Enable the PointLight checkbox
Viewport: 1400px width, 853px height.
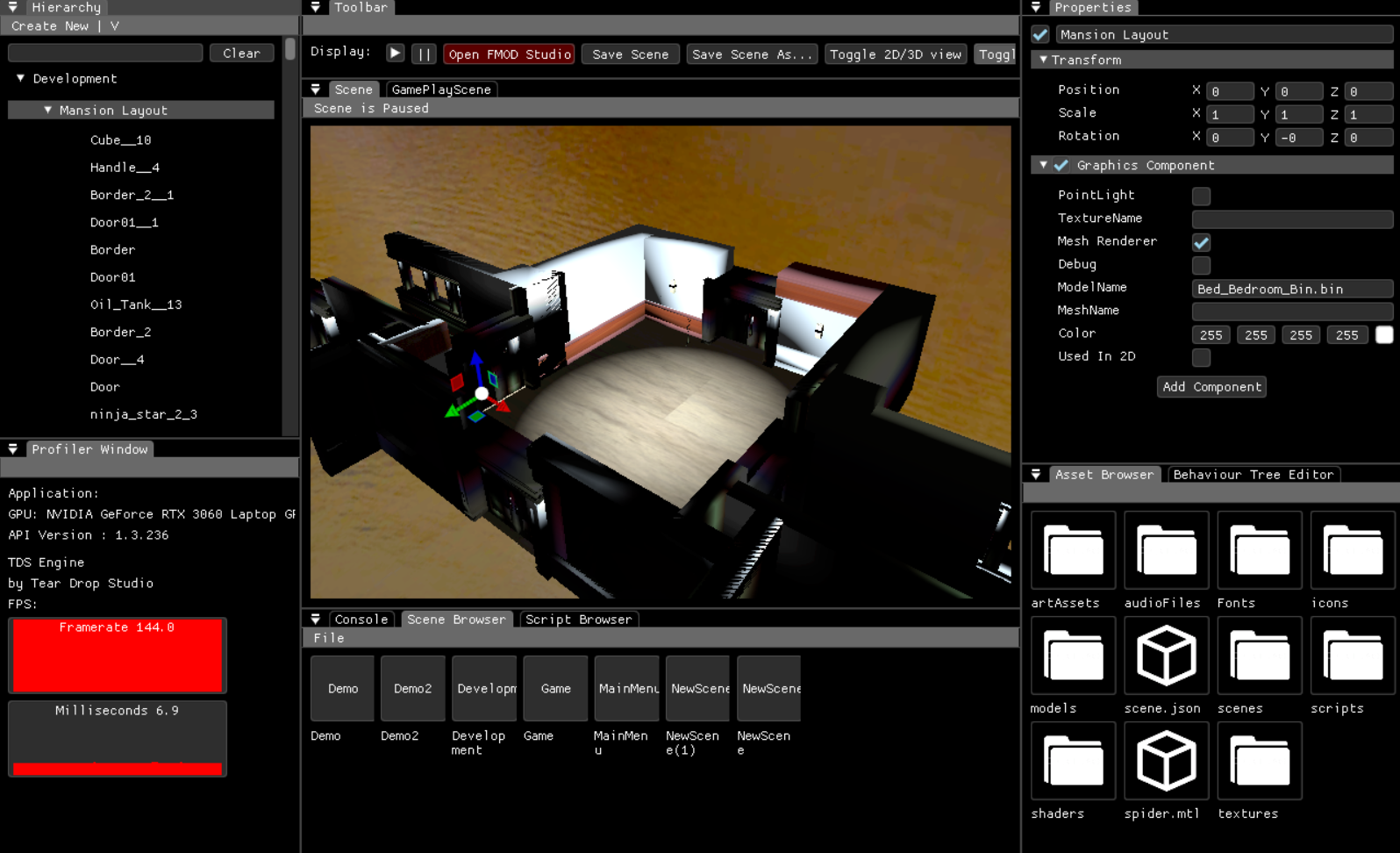(1201, 196)
